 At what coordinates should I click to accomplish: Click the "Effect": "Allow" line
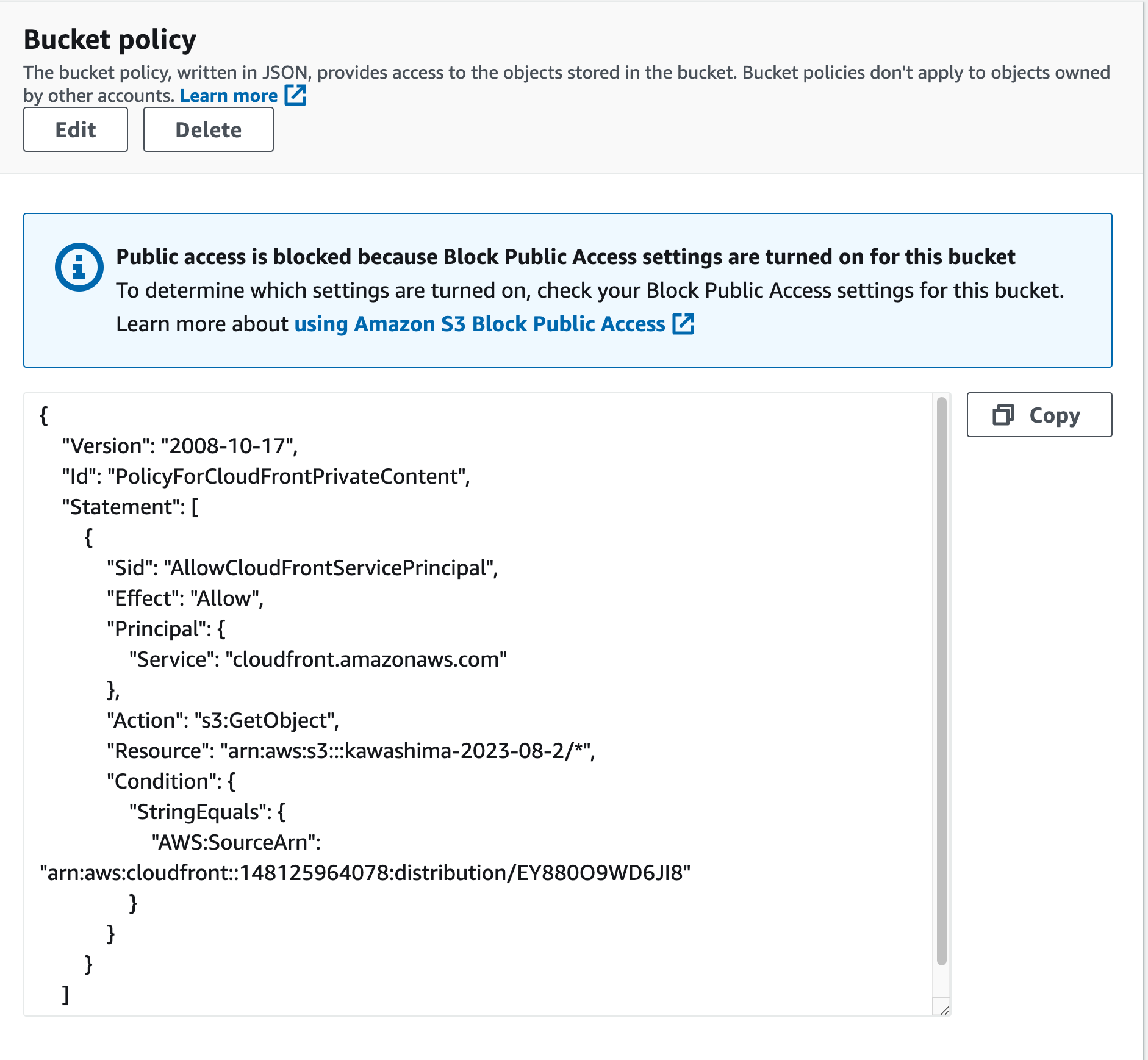tap(185, 598)
